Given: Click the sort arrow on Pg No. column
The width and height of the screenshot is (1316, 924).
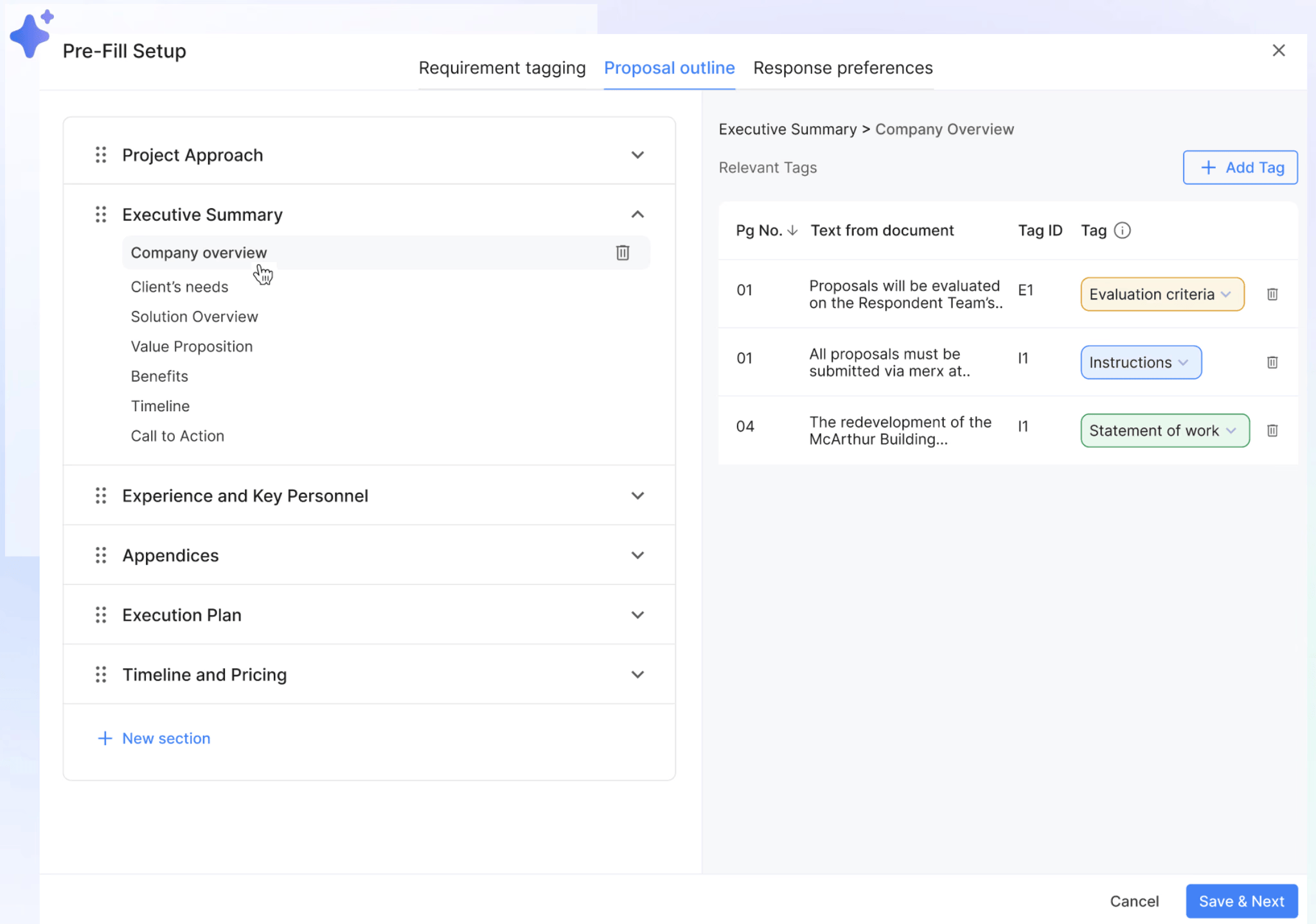Looking at the screenshot, I should [x=792, y=230].
